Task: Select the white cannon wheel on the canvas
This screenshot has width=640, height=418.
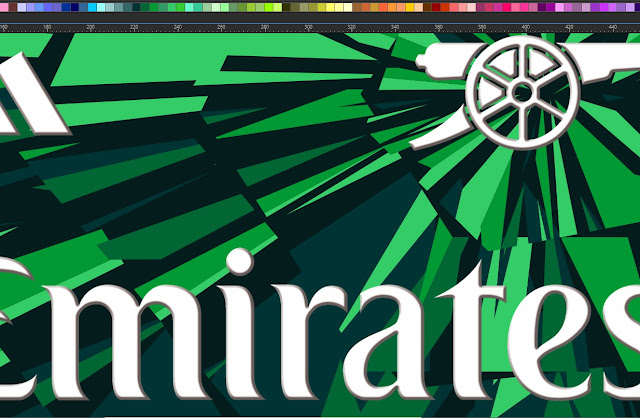Action: point(522,93)
